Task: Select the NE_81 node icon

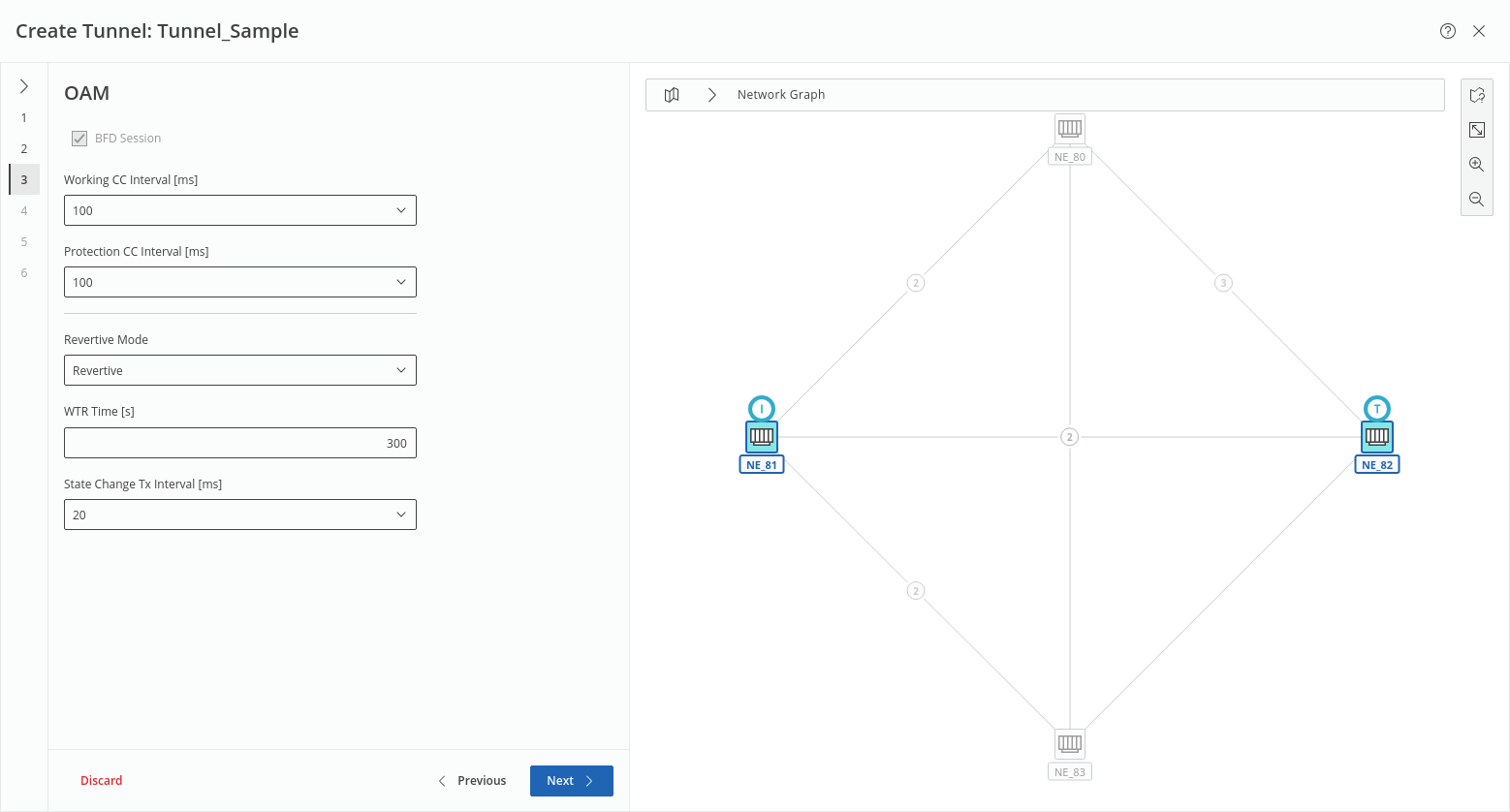Action: [762, 437]
